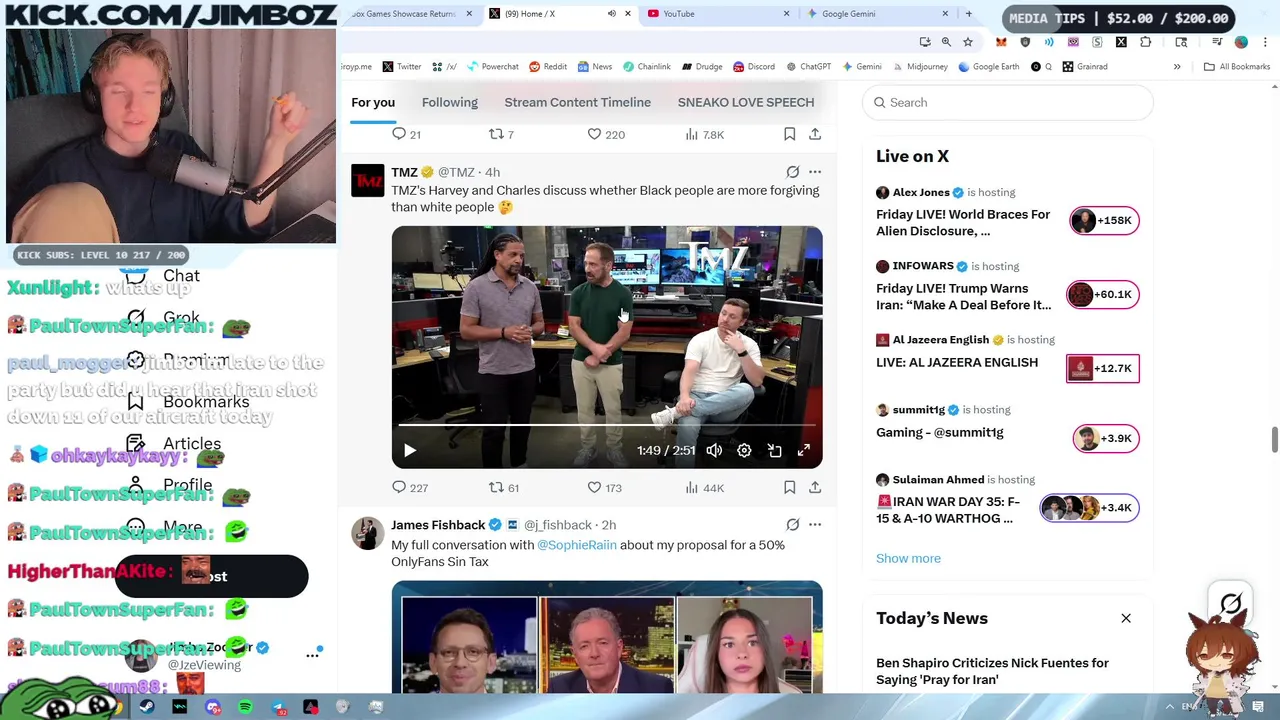Mute audio on the Home / X tab

pos(612,14)
